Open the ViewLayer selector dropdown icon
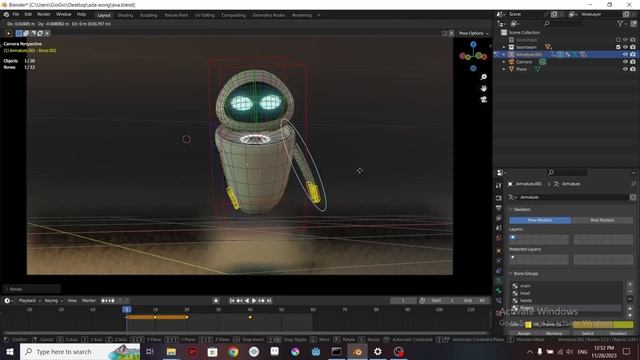640x360 pixels. click(573, 14)
